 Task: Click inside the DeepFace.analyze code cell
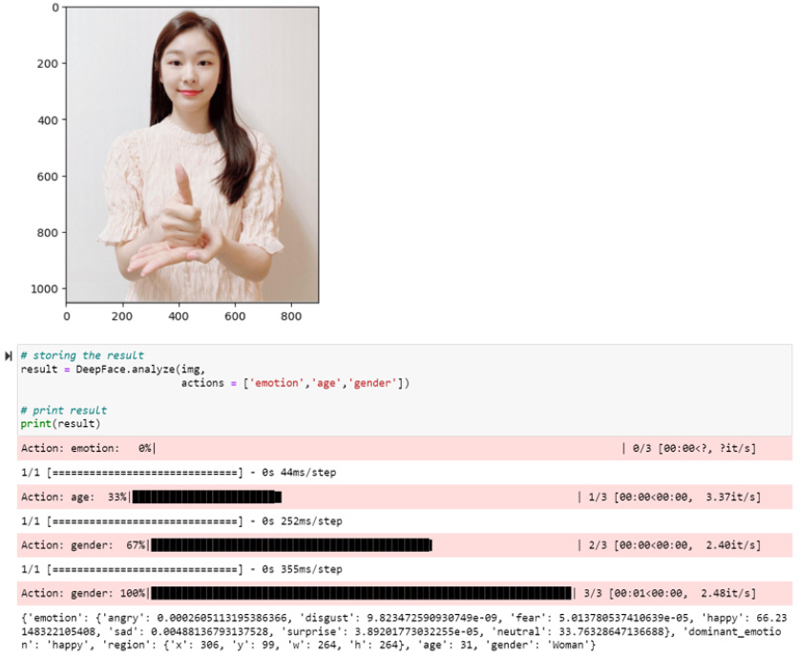(x=405, y=390)
